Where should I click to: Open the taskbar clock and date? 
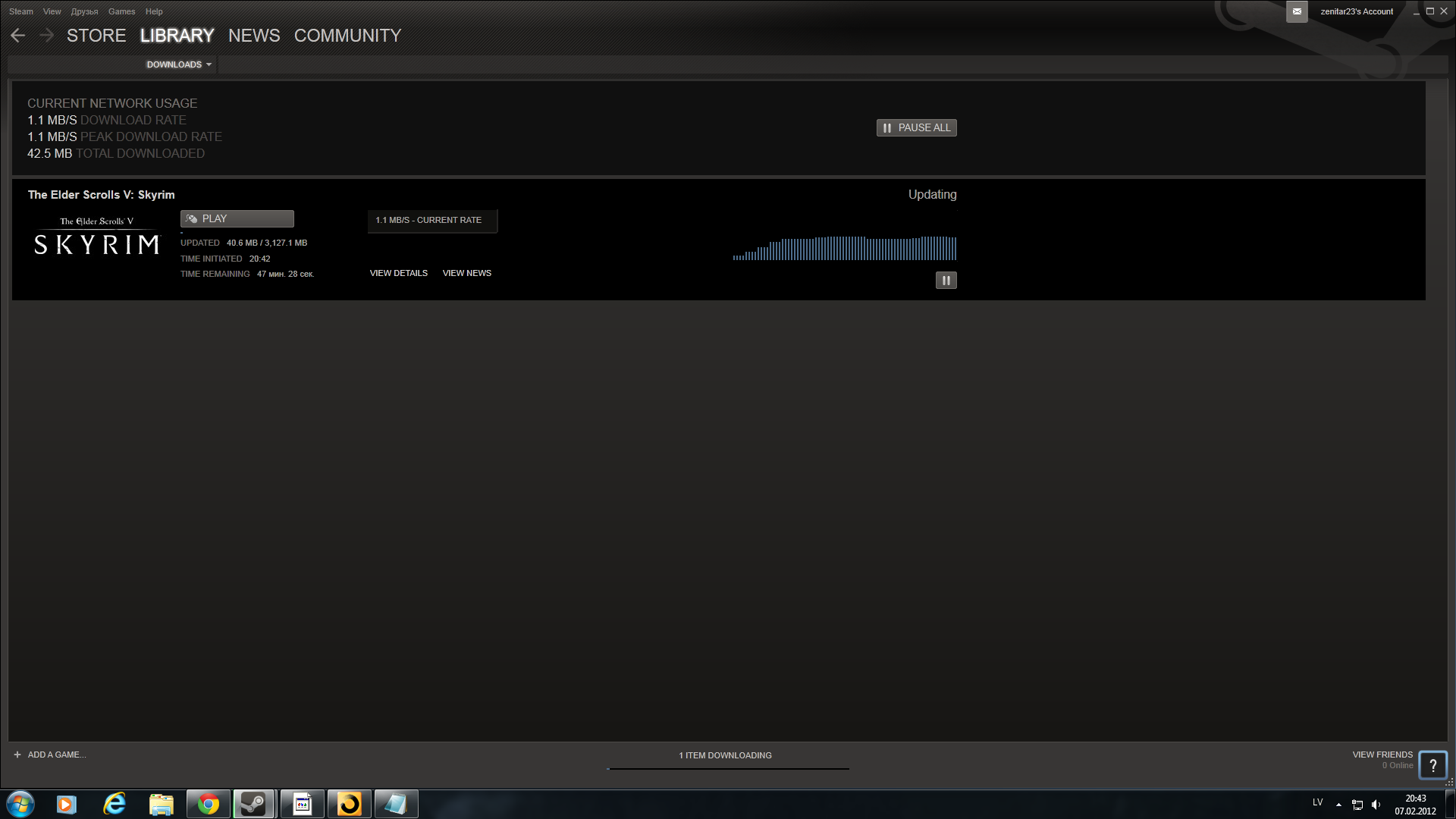pyautogui.click(x=1415, y=805)
